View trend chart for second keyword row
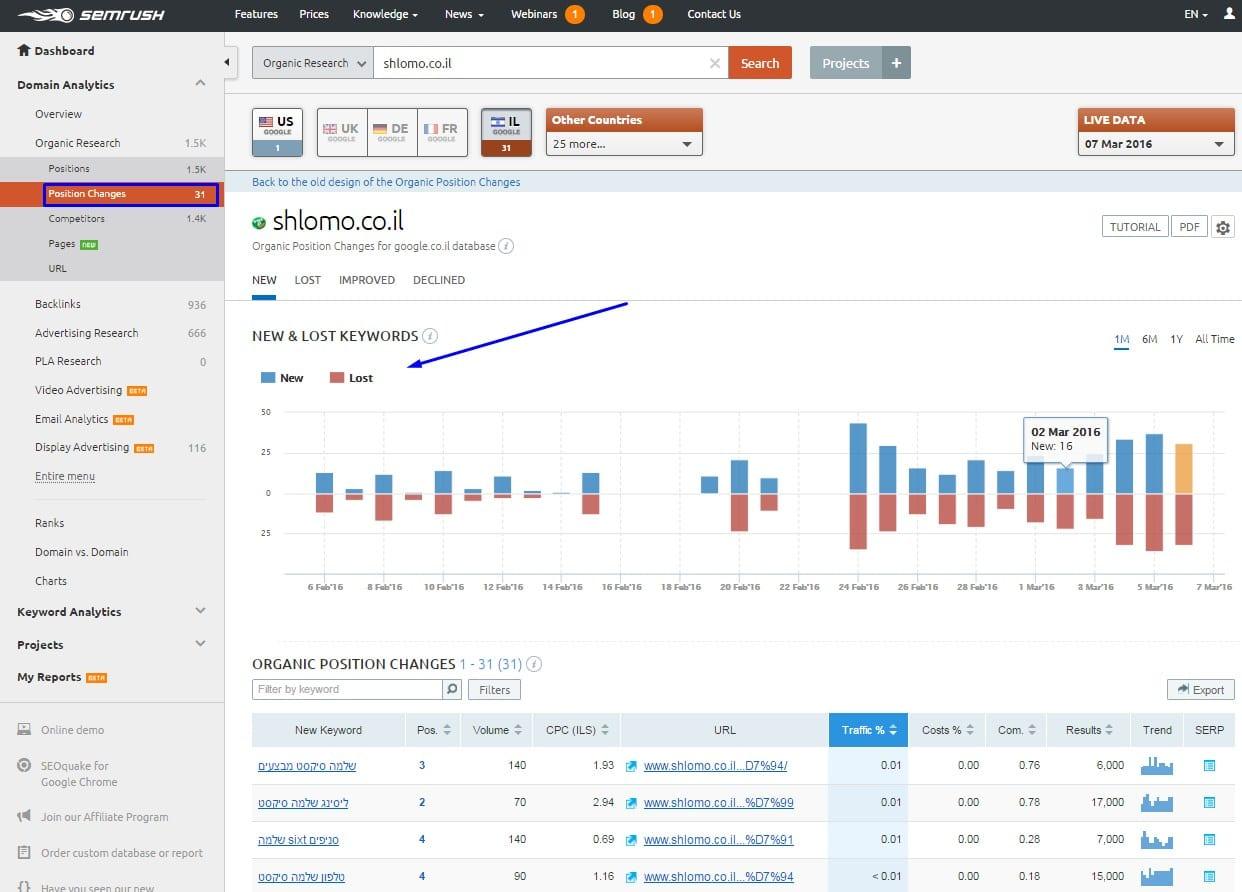This screenshot has height=892, width=1242. click(1156, 803)
